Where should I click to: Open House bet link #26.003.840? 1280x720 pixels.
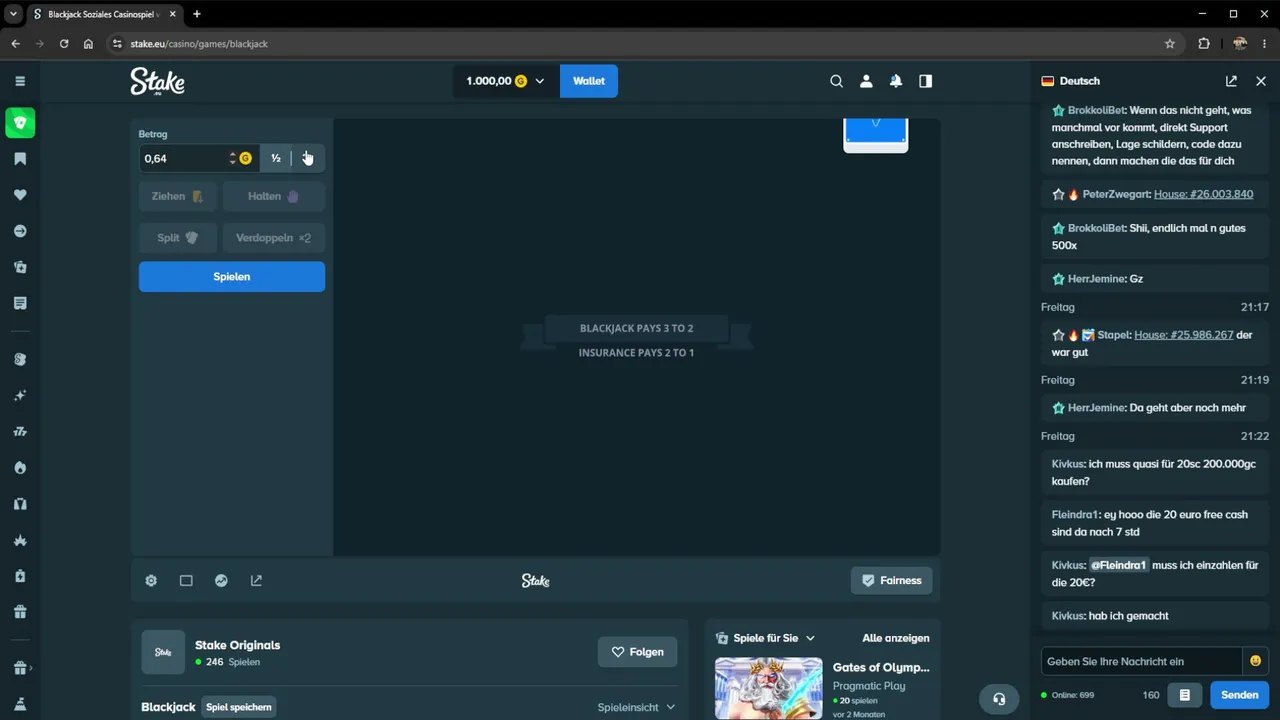1204,194
